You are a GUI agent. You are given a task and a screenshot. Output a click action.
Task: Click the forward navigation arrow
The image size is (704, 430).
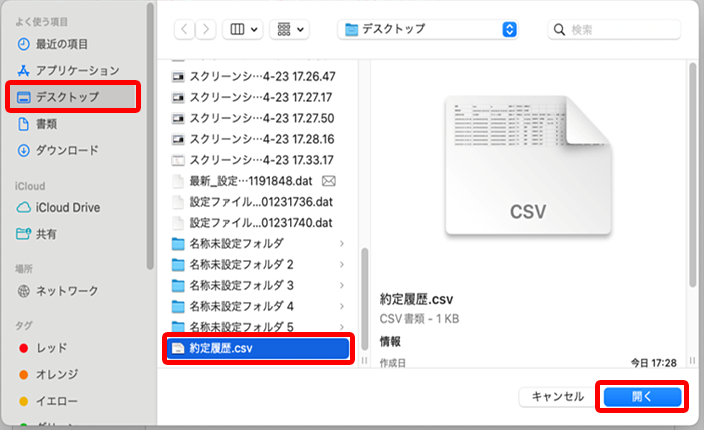207,30
